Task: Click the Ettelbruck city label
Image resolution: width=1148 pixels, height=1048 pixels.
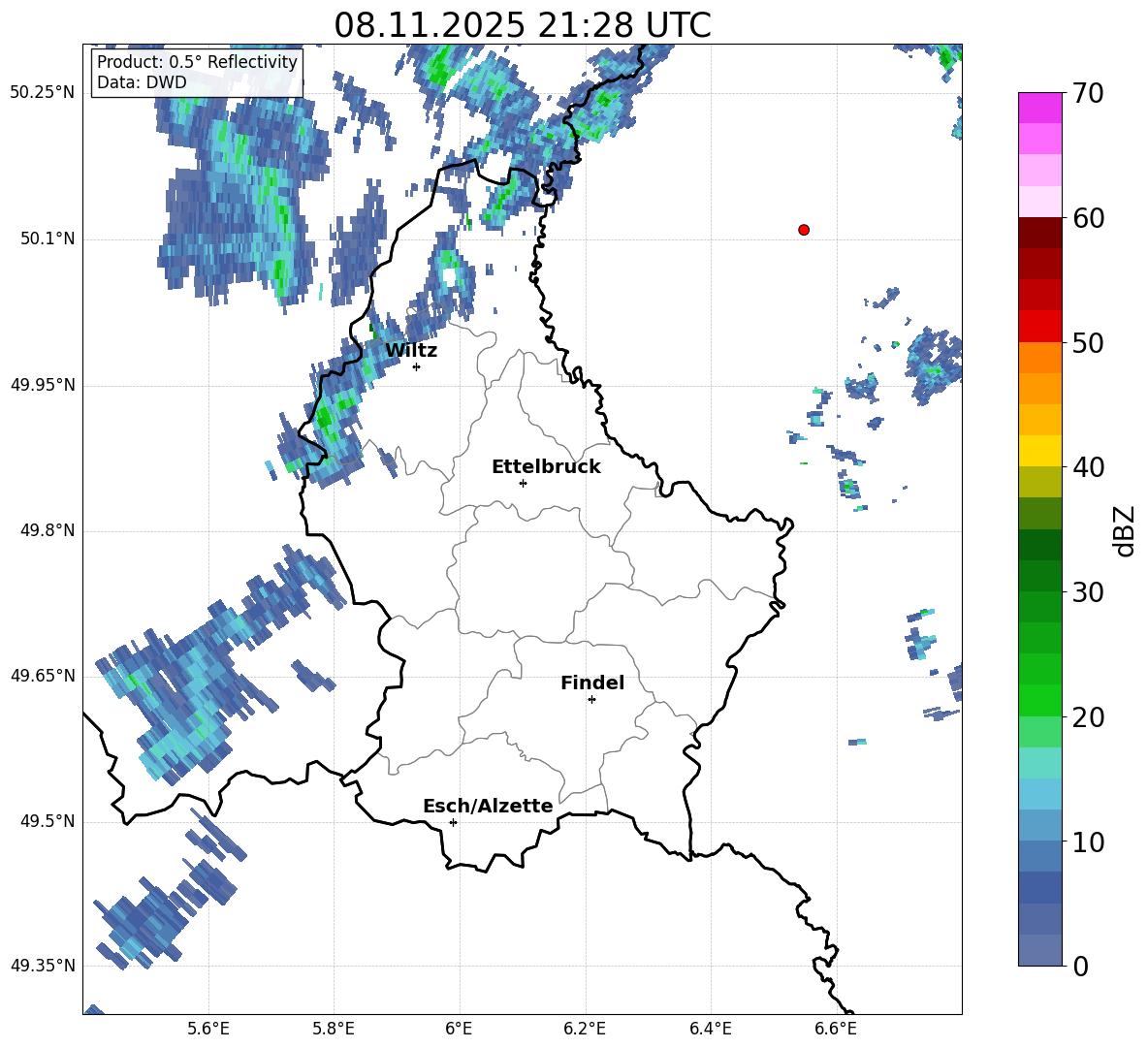Action: (546, 467)
